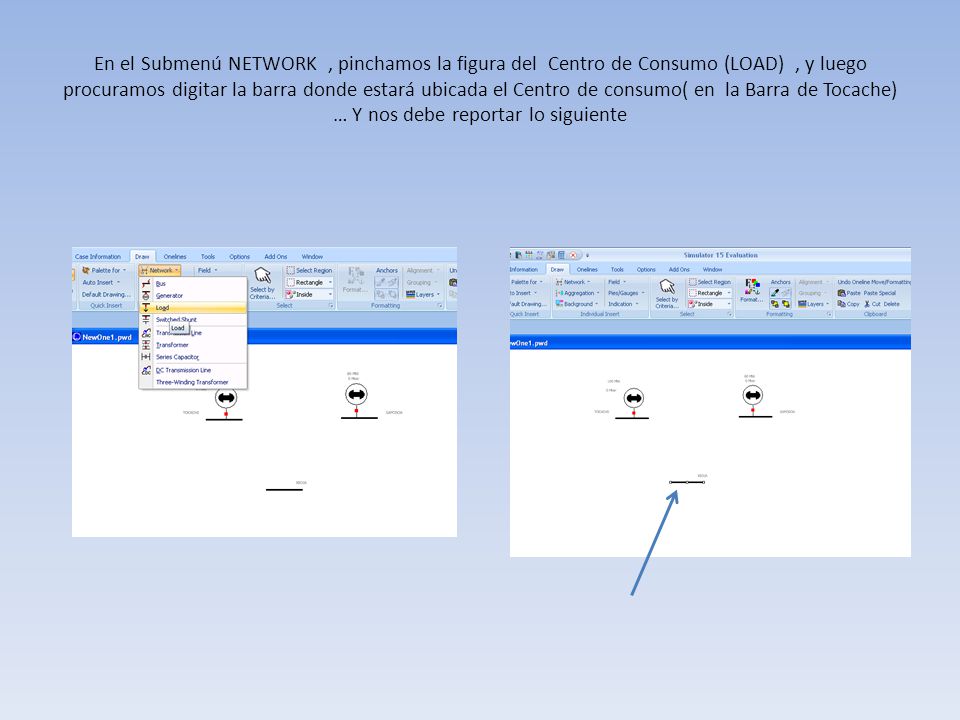
Task: Click red X abort icon in quick access toolbar
Action: pos(573,255)
